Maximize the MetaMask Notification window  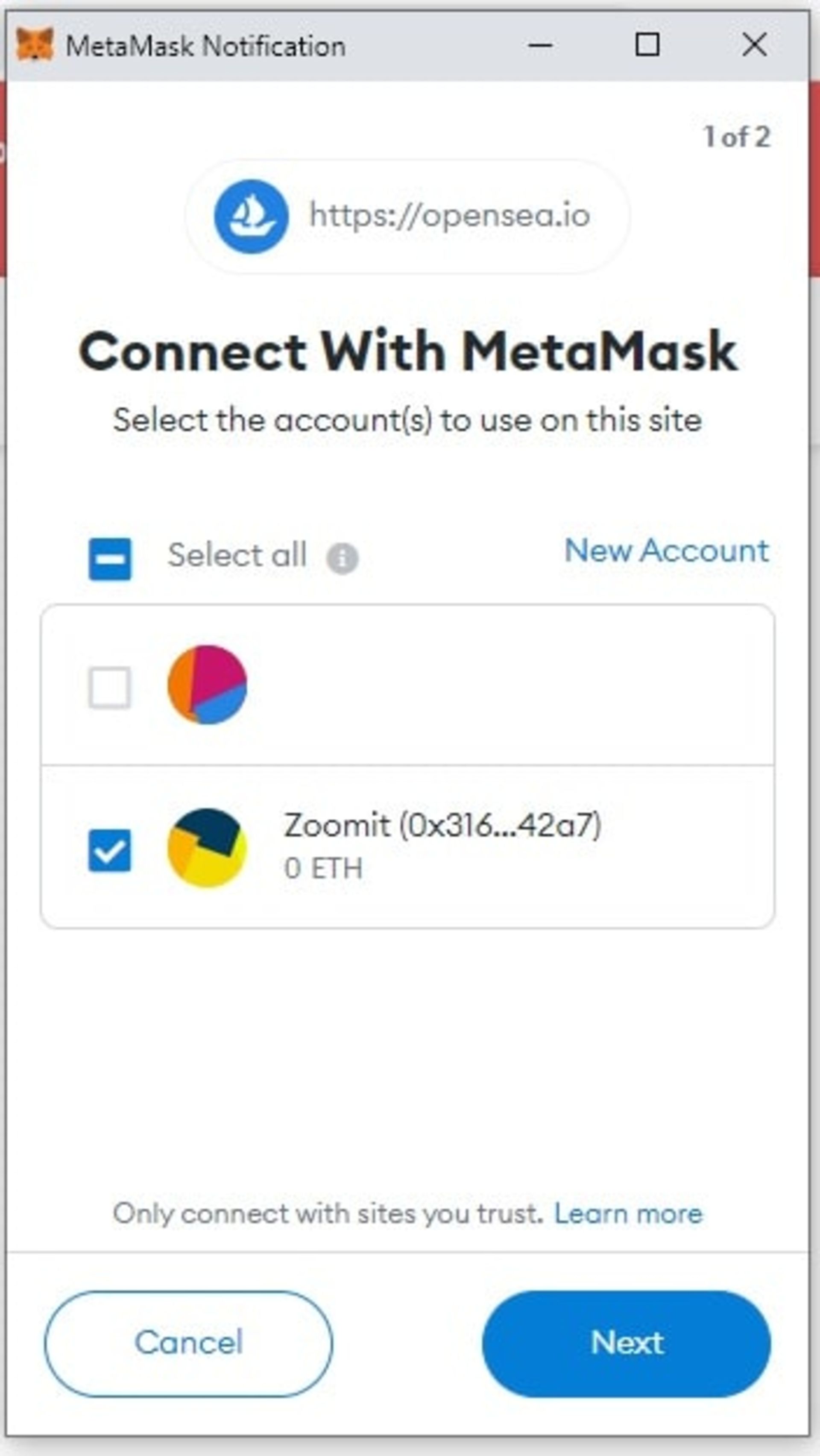647,45
